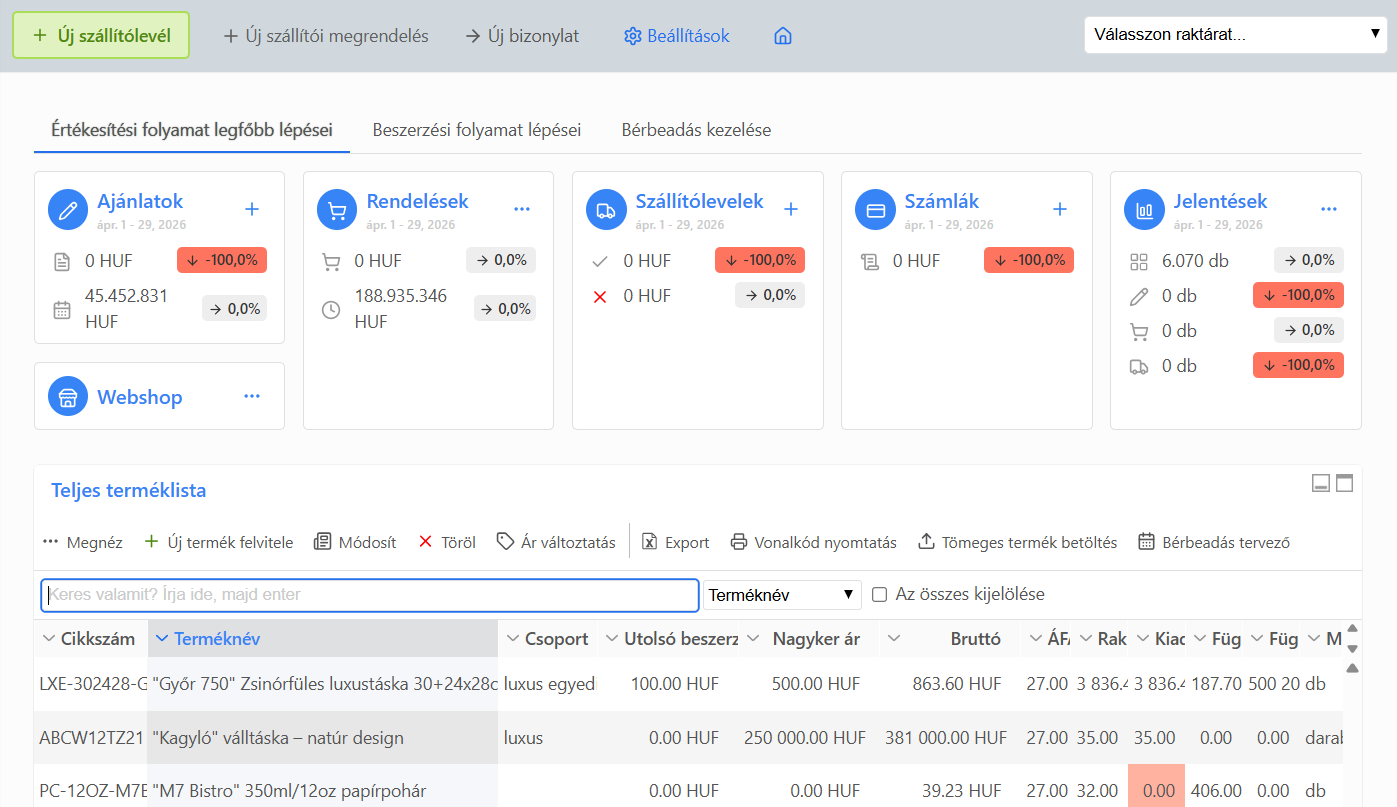Click the home icon in top bar
Screen dimensions: 1397x807
click(x=783, y=36)
